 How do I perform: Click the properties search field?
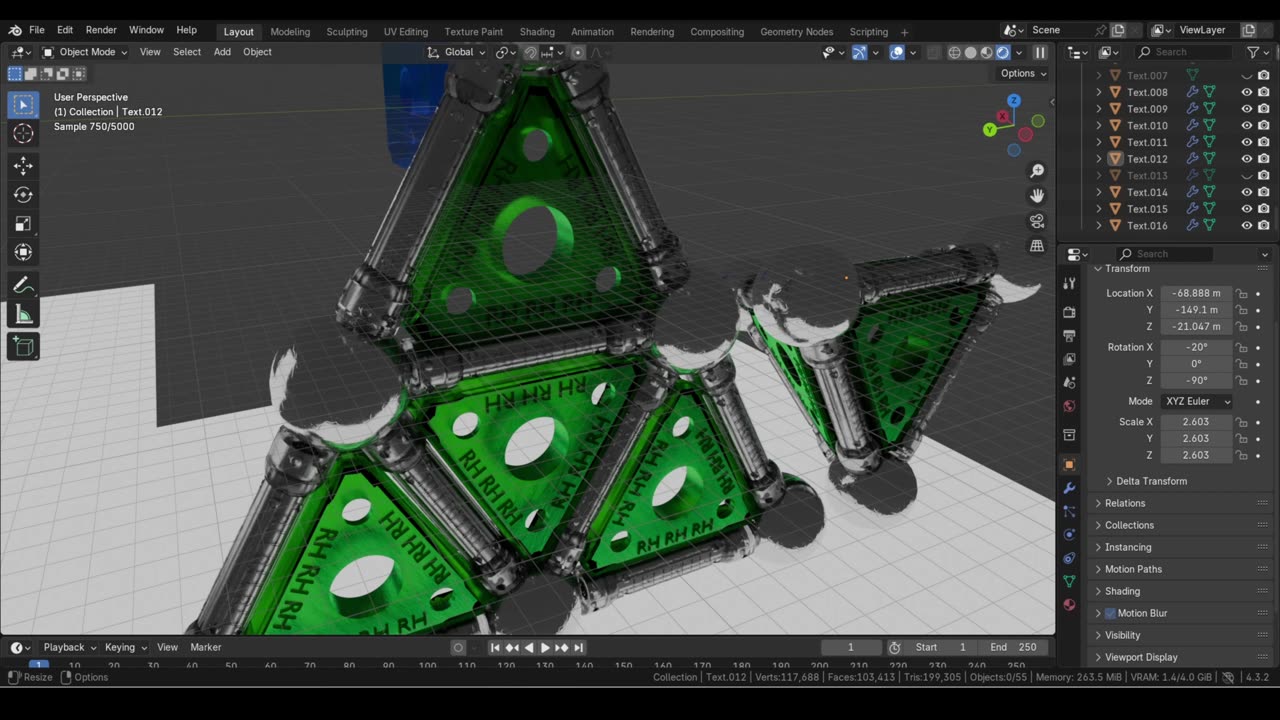click(1165, 254)
